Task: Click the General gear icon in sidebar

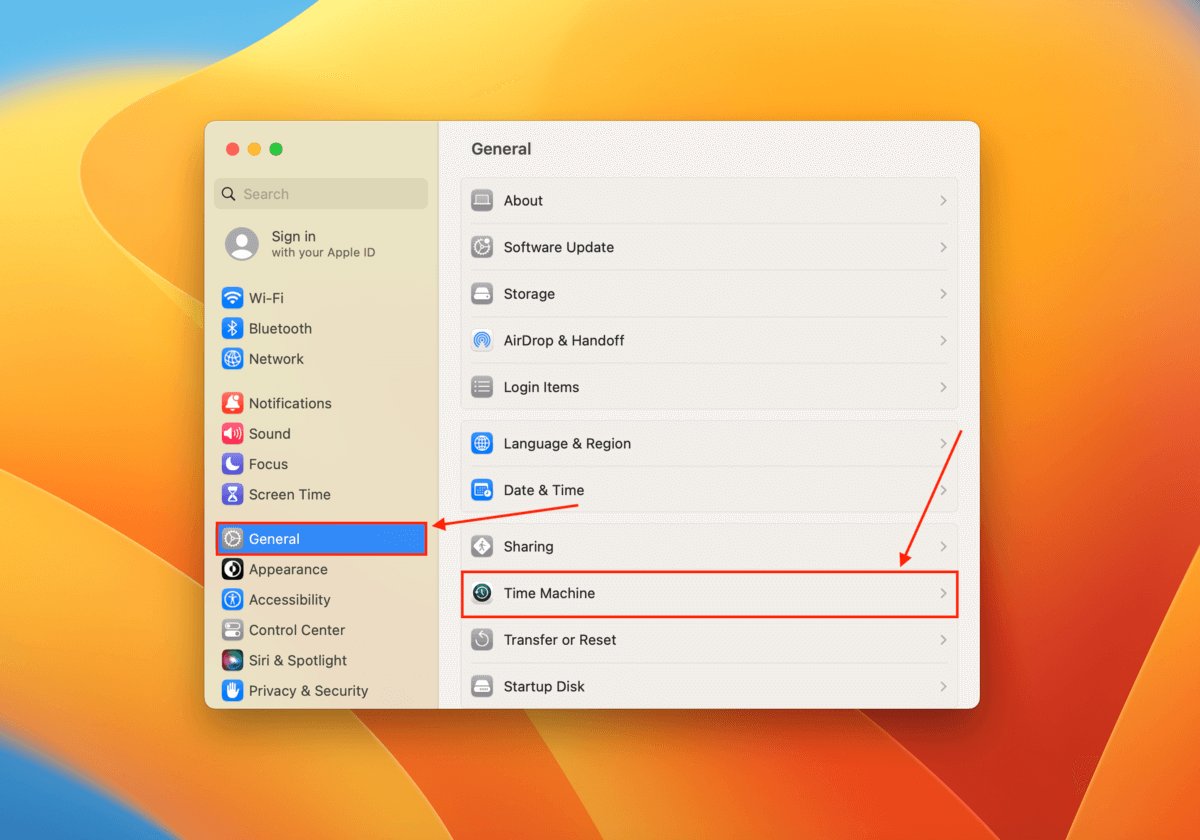Action: click(x=233, y=539)
